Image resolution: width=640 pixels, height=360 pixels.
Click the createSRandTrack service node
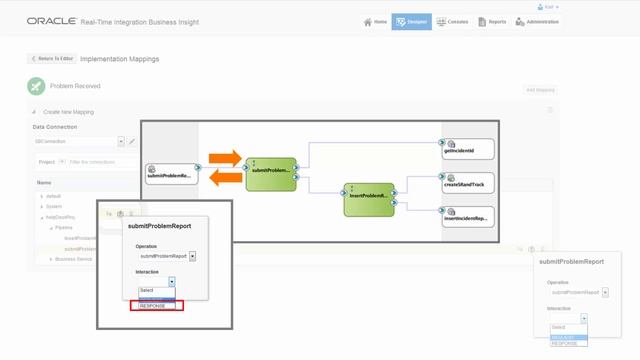pyautogui.click(x=468, y=183)
